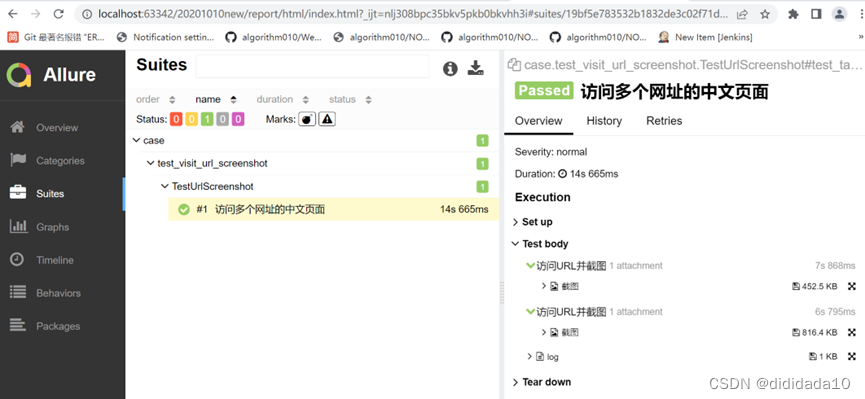
Task: Open the Behaviors list icon
Action: pos(18,293)
